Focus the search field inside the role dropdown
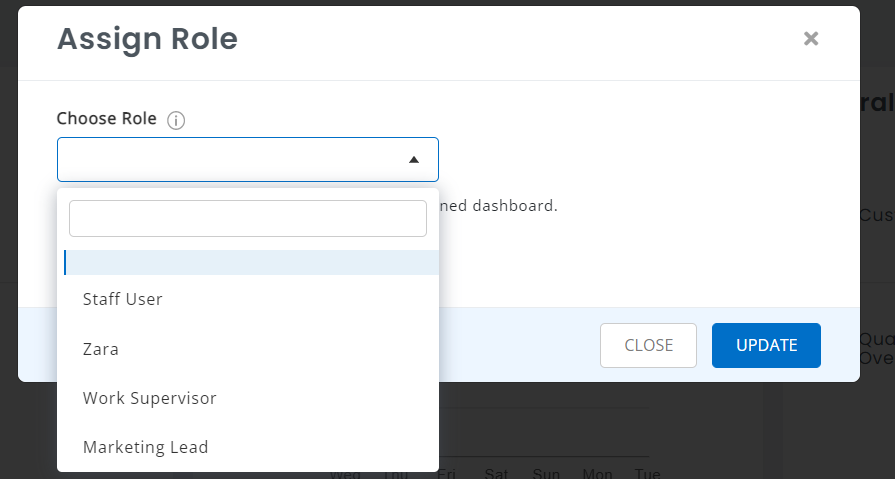Screen dimensions: 895x479 (x=248, y=218)
